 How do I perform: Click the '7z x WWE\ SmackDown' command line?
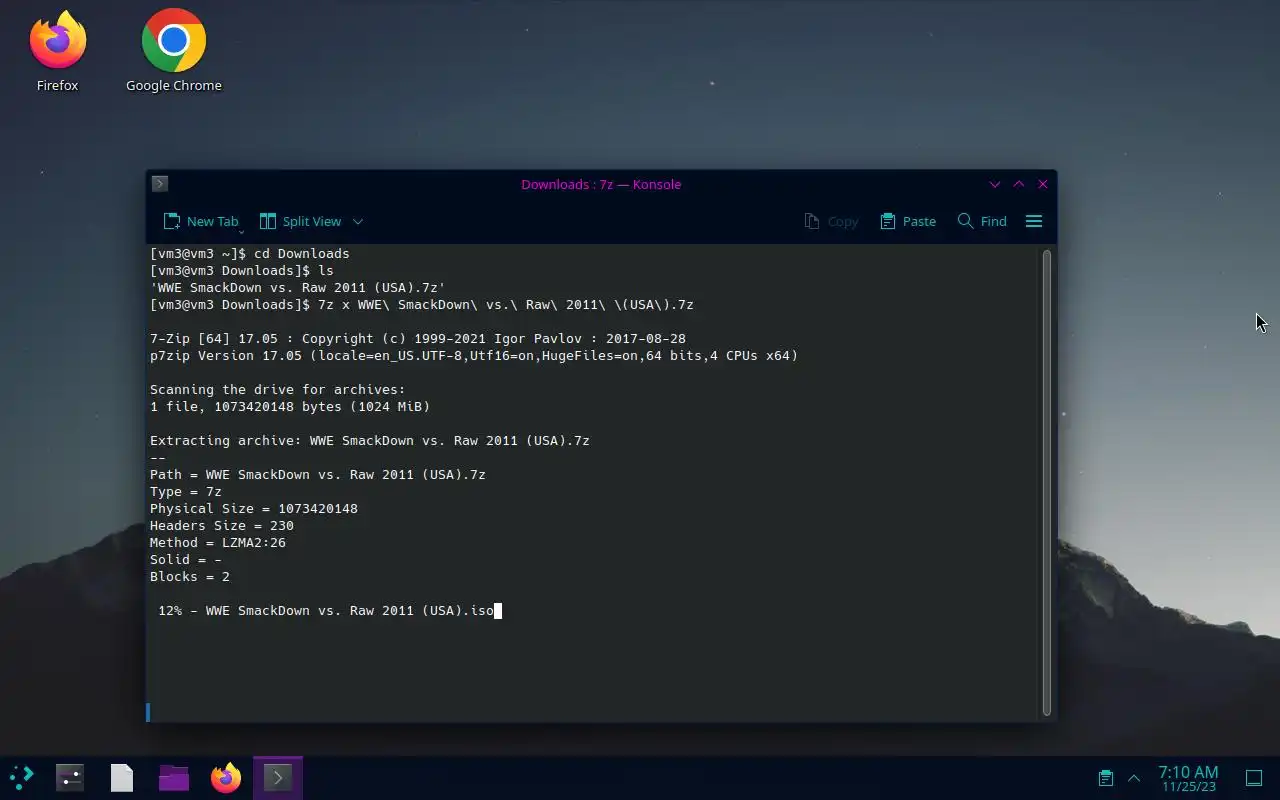pos(422,305)
